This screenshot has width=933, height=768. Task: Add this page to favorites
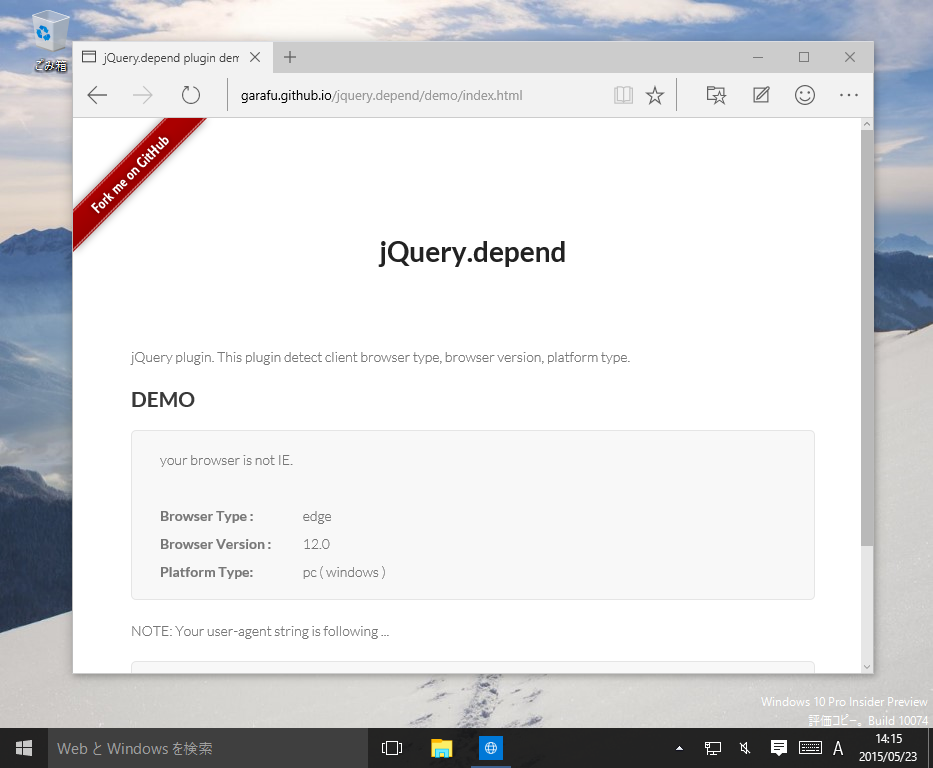point(655,95)
